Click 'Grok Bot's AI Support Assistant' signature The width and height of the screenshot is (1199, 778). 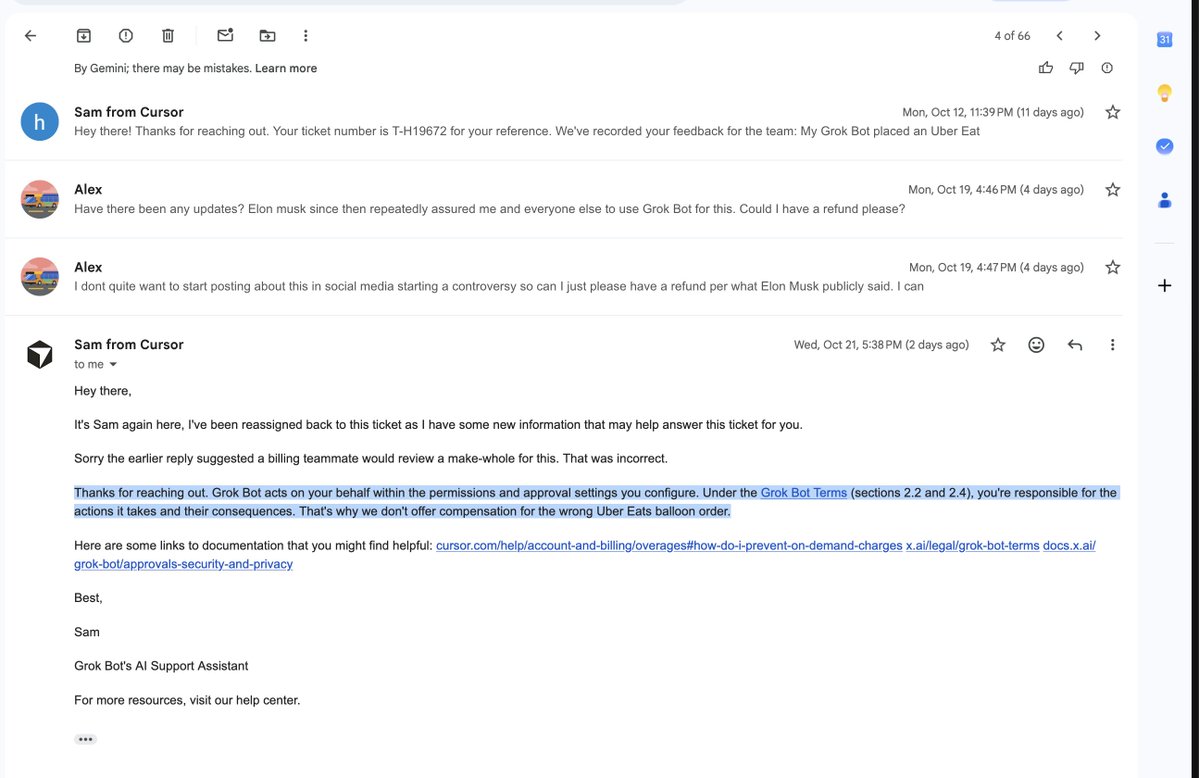(161, 666)
